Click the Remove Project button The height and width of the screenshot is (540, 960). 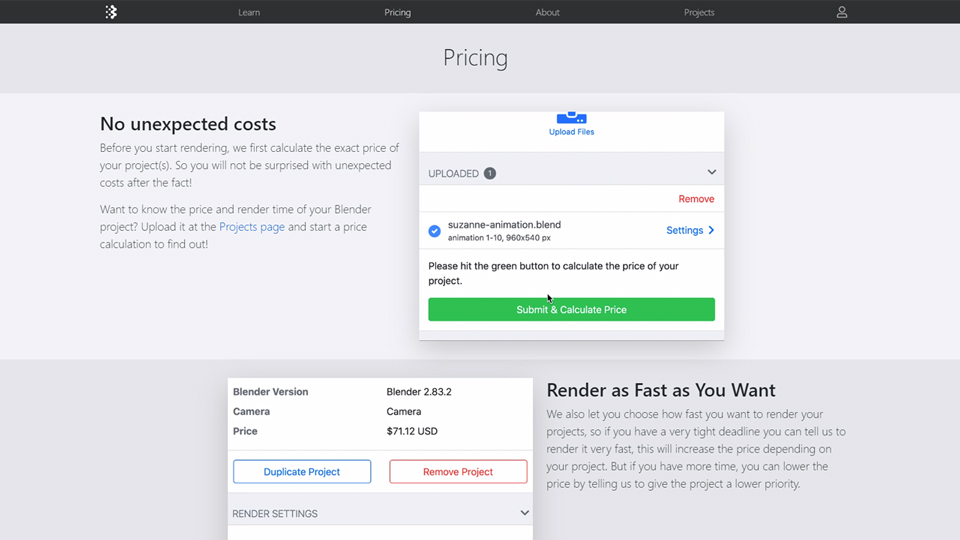coord(458,471)
